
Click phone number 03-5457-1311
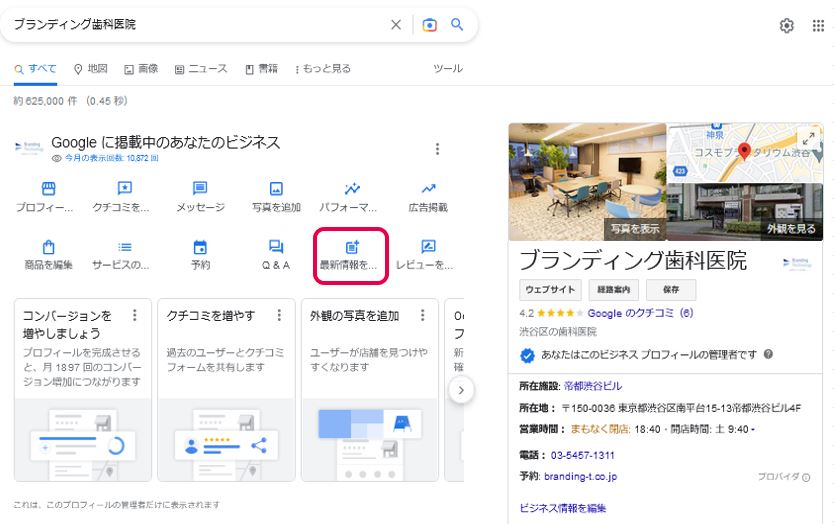click(582, 455)
